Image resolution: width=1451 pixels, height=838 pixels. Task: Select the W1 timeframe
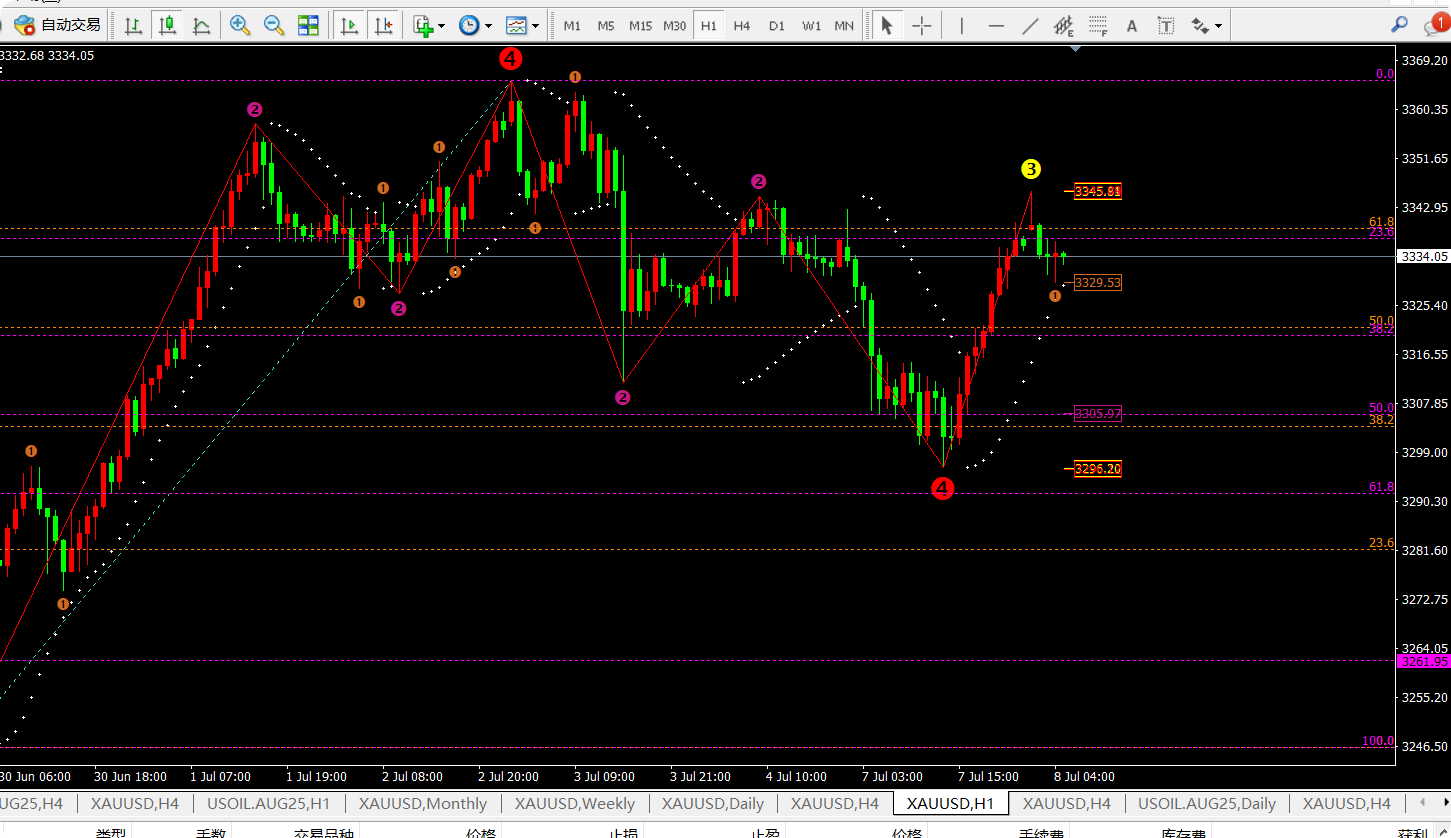point(811,26)
